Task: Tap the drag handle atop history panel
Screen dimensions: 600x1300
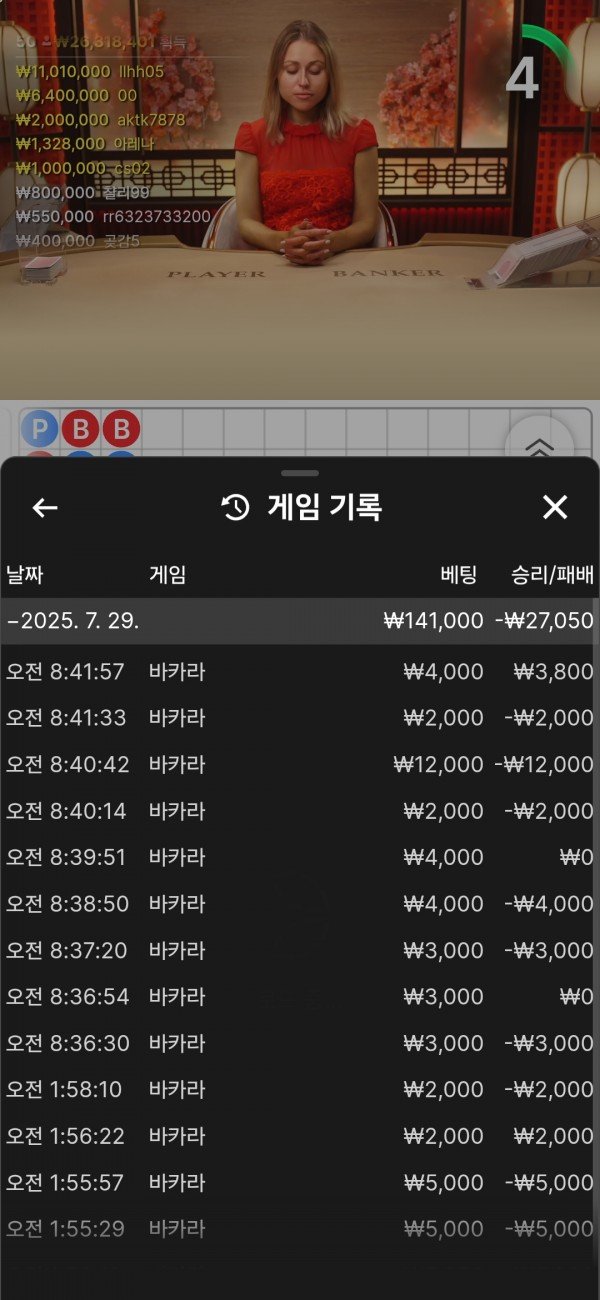Action: pyautogui.click(x=300, y=473)
